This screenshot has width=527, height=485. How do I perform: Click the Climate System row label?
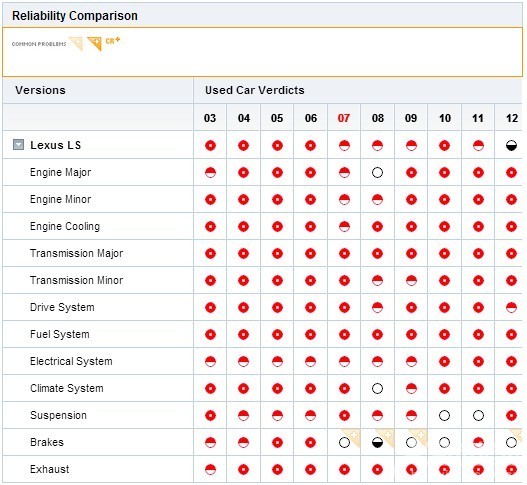pos(67,389)
